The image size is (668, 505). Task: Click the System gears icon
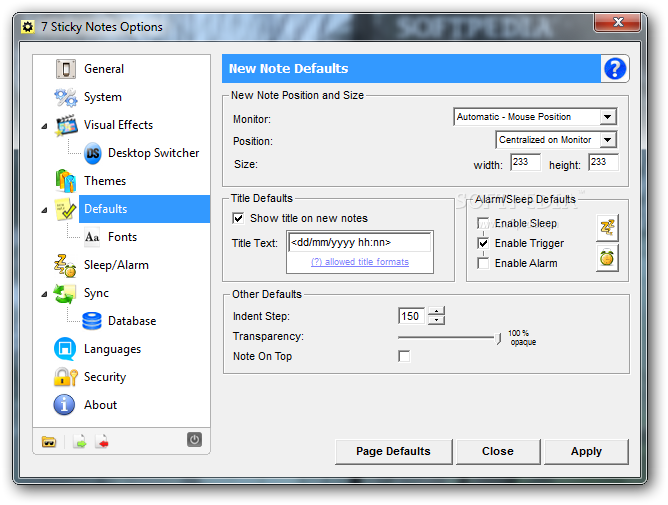(x=66, y=97)
